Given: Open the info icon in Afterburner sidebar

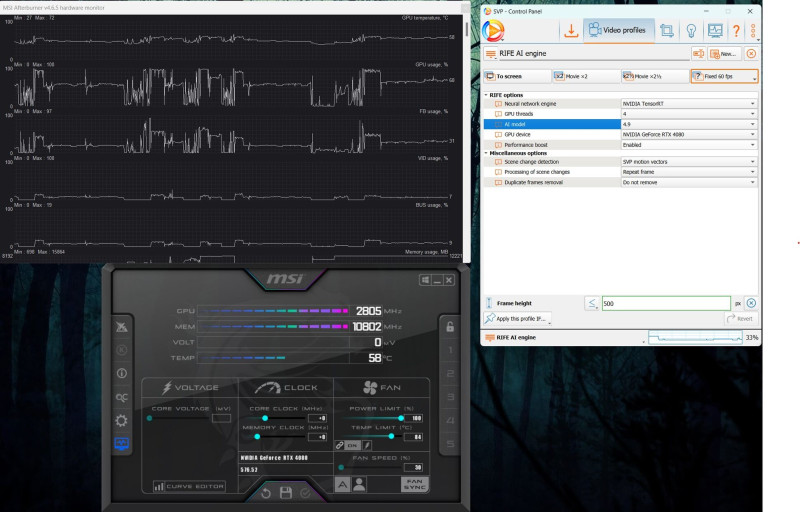Looking at the screenshot, I should click(x=121, y=373).
